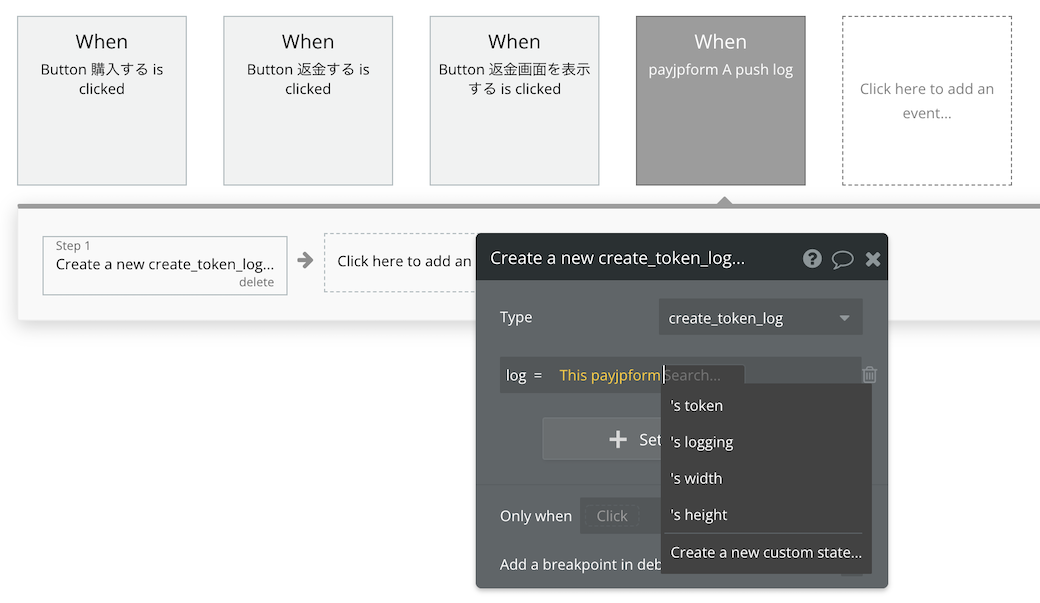Viewport: 1040px width, 603px height.
Task: Click here to add an event box
Action: 927,101
